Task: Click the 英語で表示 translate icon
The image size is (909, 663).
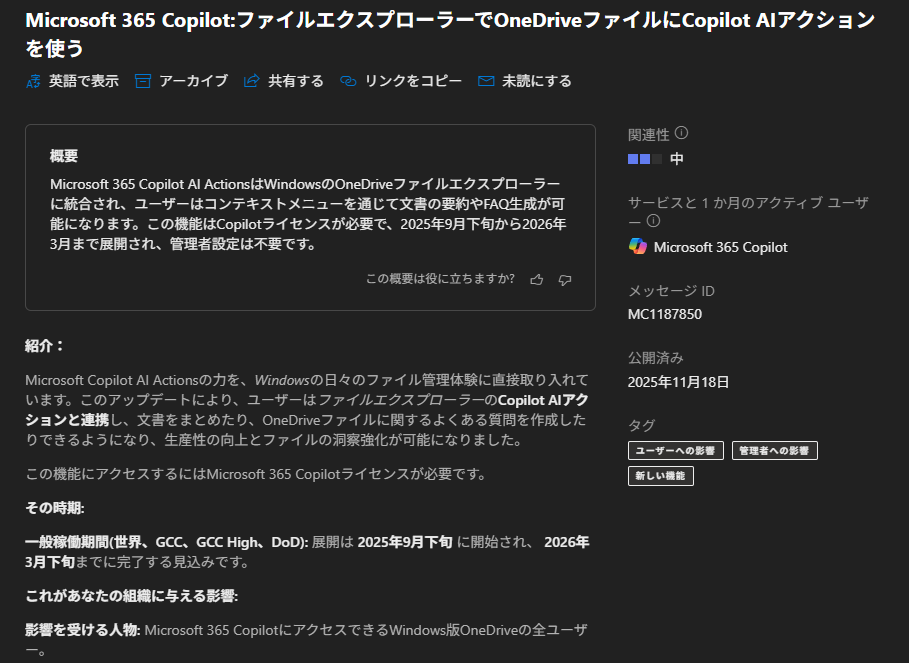Action: 34,81
